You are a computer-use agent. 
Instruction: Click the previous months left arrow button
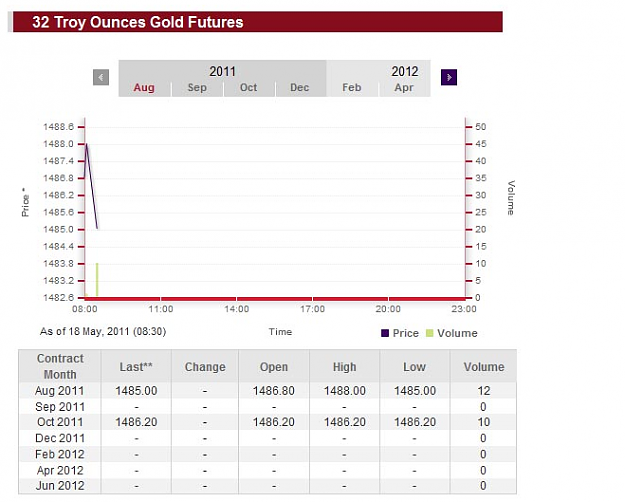pyautogui.click(x=101, y=77)
